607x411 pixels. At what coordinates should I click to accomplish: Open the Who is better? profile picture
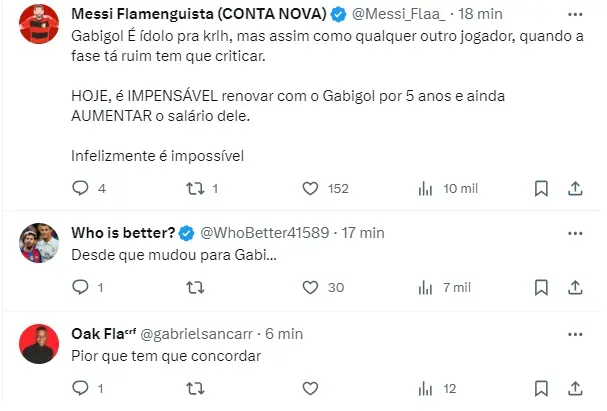coord(38,243)
